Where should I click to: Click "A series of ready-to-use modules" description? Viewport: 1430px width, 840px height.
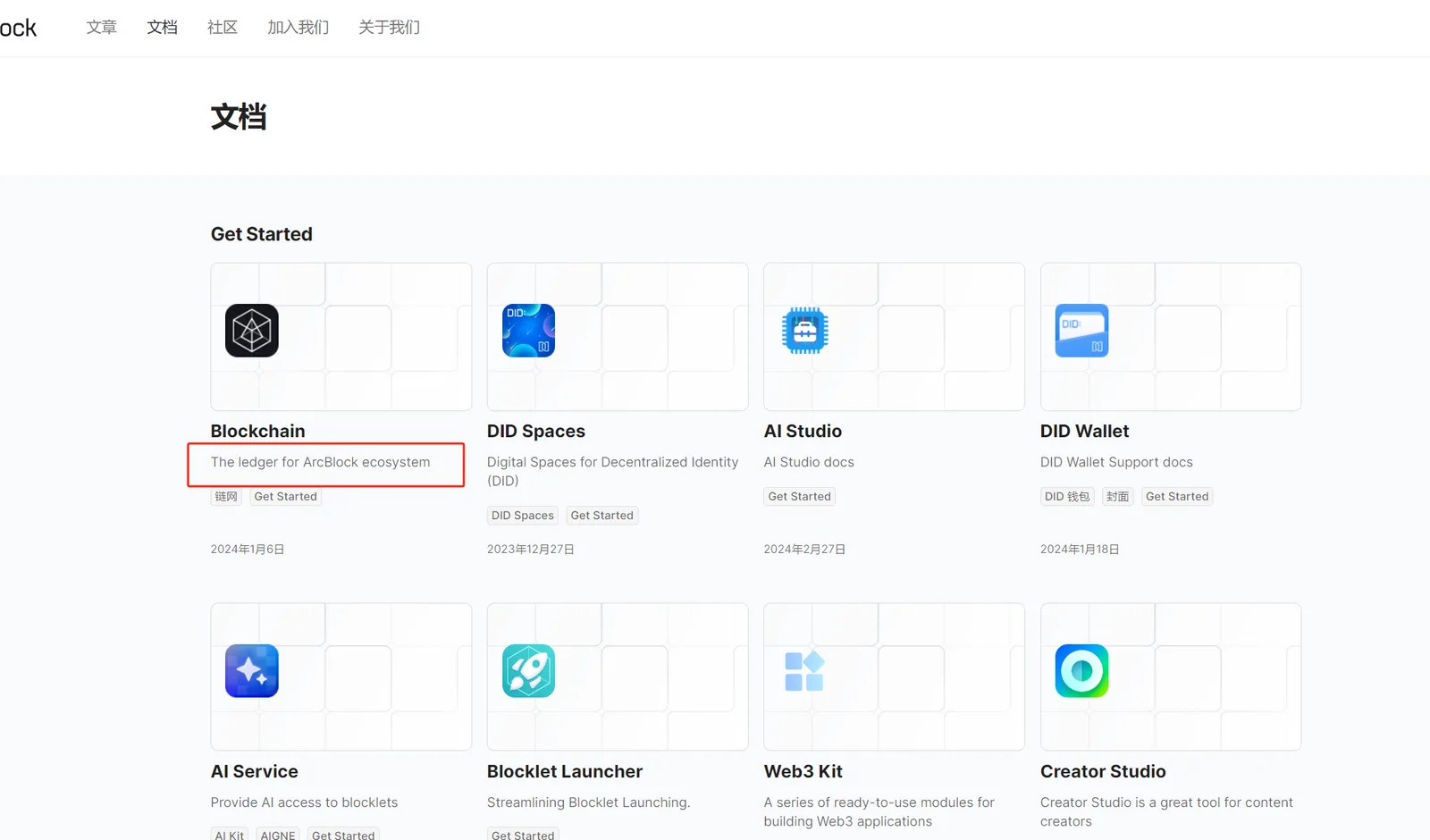tap(879, 812)
